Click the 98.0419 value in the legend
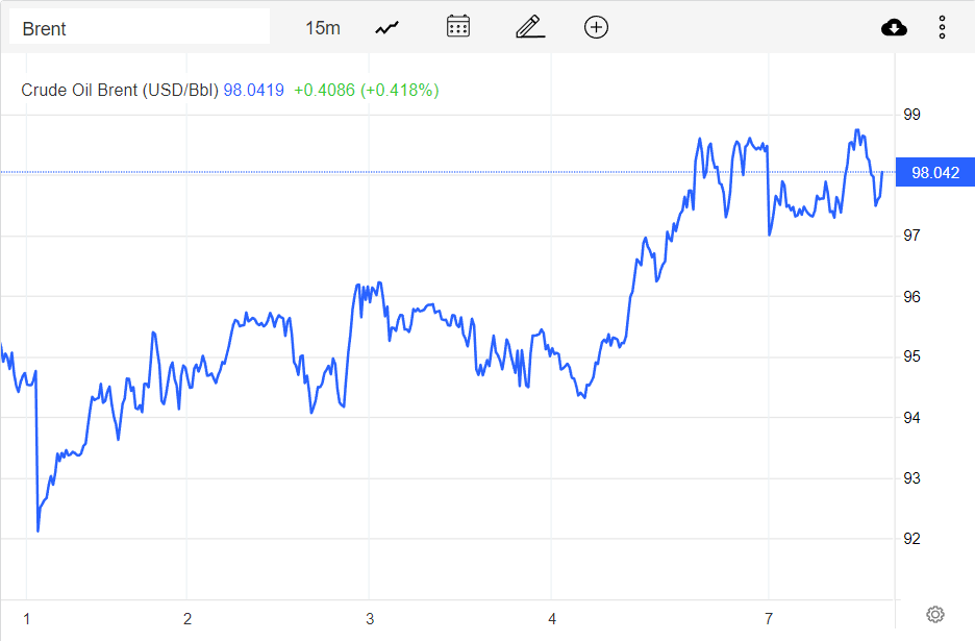977x641 pixels. pos(253,90)
